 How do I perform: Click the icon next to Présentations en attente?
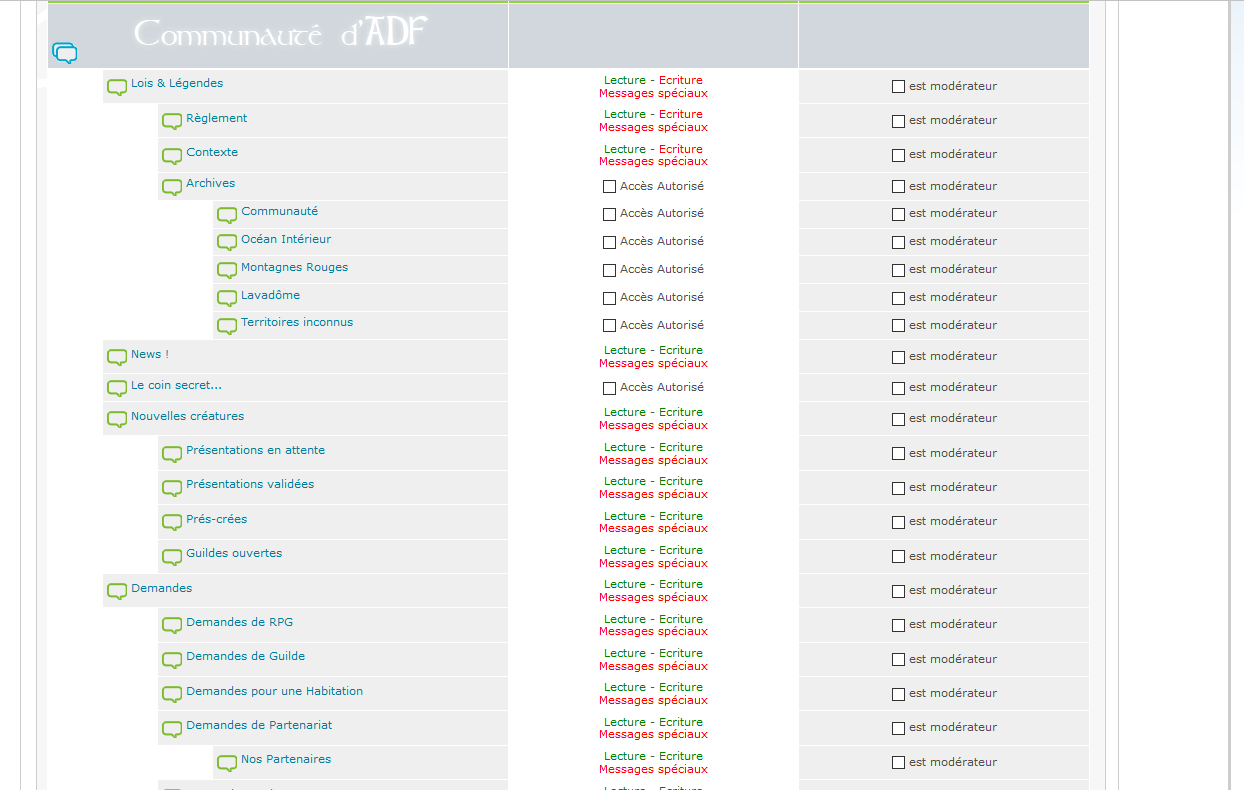click(x=172, y=455)
